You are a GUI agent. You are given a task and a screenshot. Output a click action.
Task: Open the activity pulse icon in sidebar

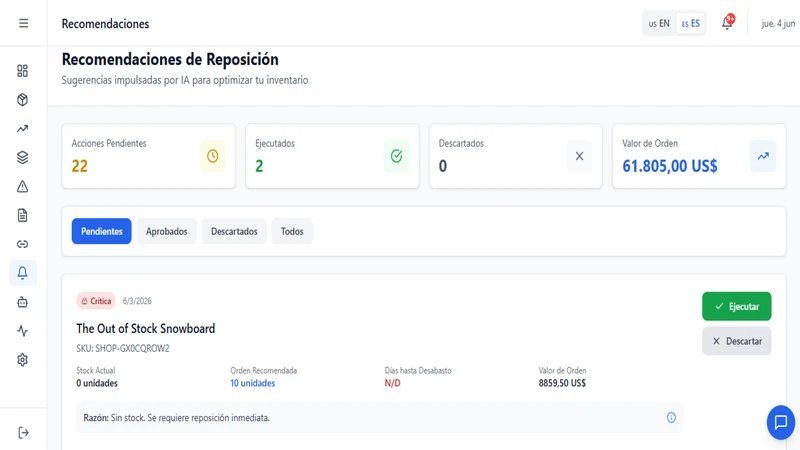[22, 331]
